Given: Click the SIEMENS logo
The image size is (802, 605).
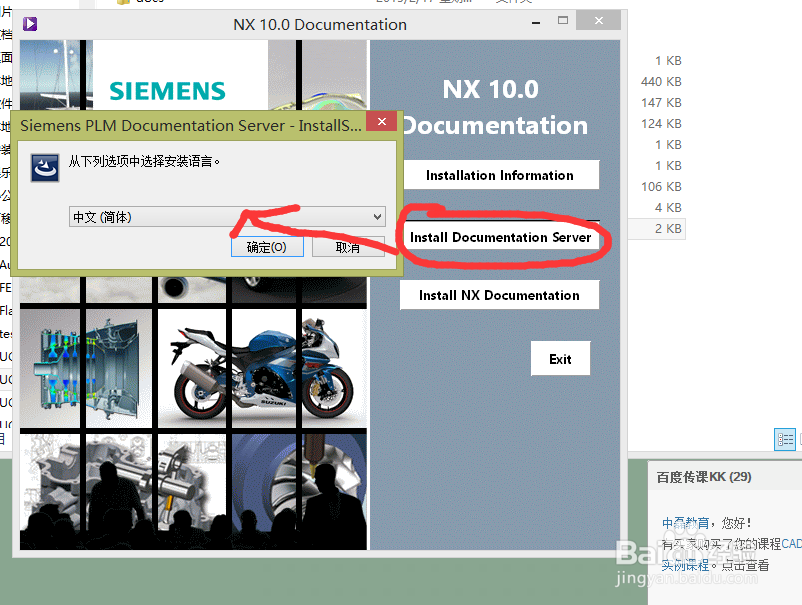Looking at the screenshot, I should pos(167,91).
